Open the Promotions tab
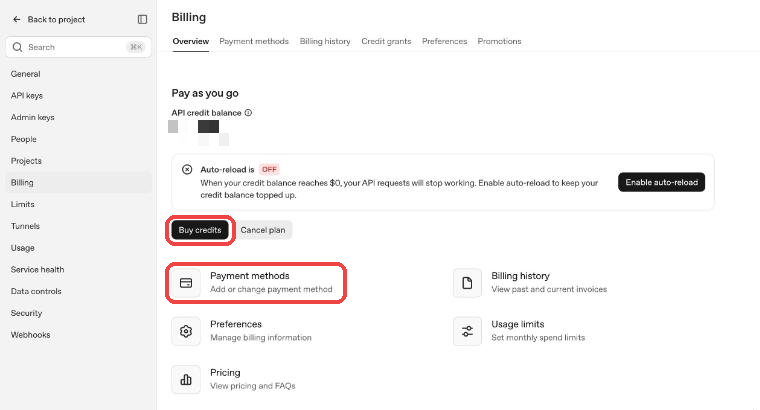 coord(499,41)
